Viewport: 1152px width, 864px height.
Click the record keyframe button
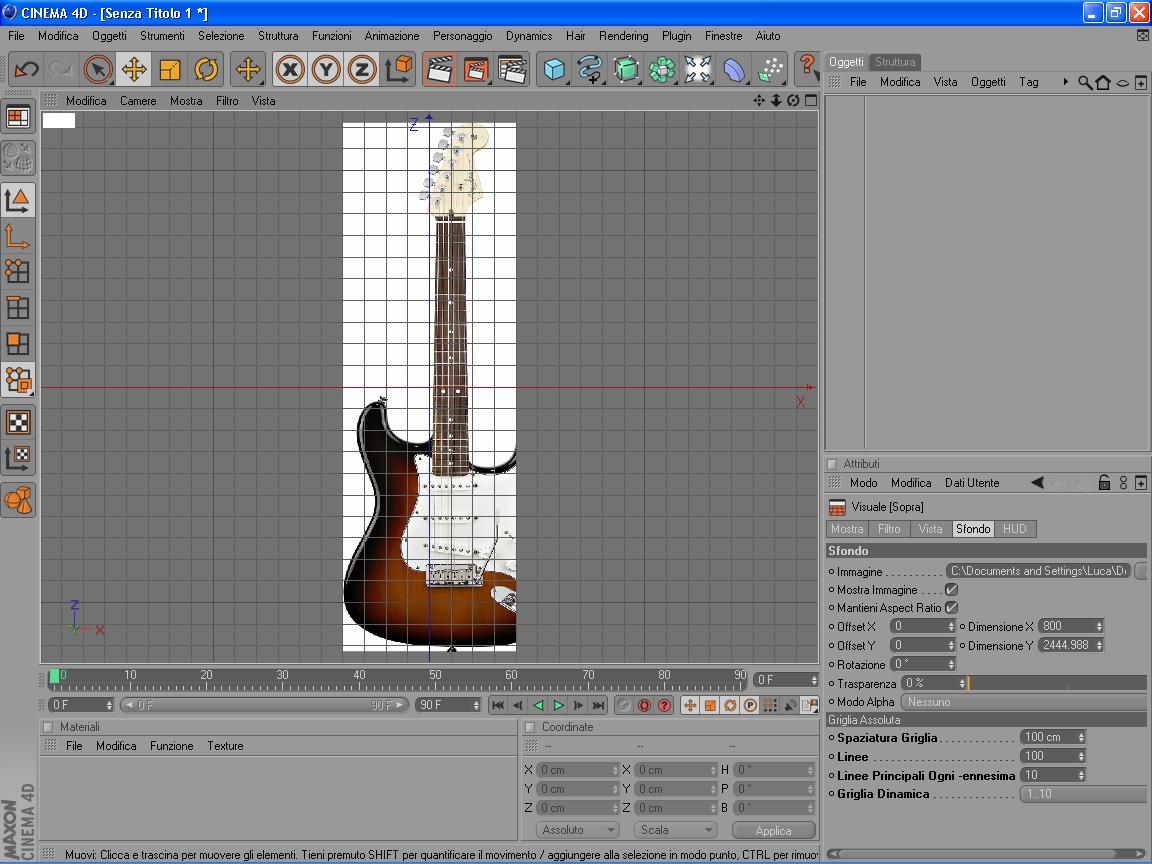coord(644,705)
